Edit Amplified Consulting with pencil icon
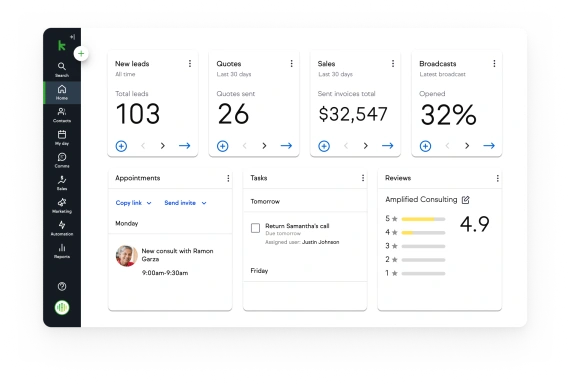 (x=466, y=200)
